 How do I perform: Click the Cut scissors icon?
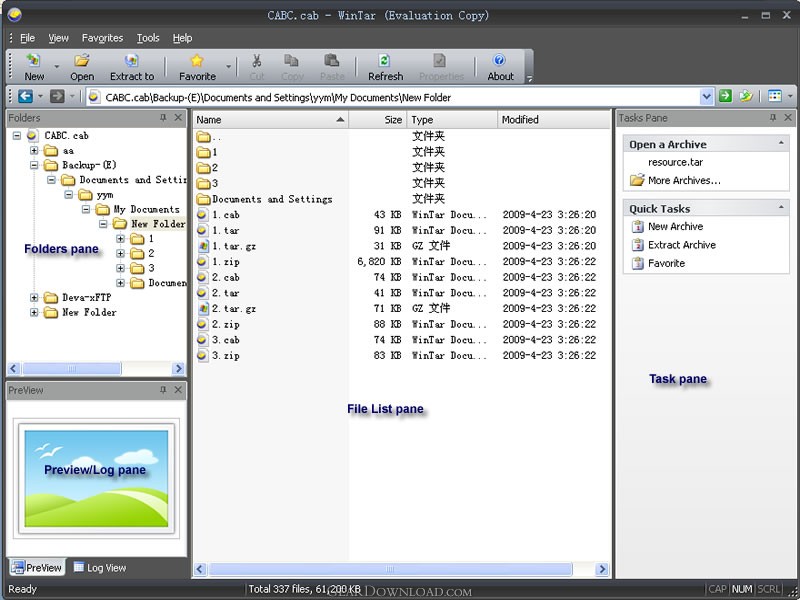tap(257, 61)
